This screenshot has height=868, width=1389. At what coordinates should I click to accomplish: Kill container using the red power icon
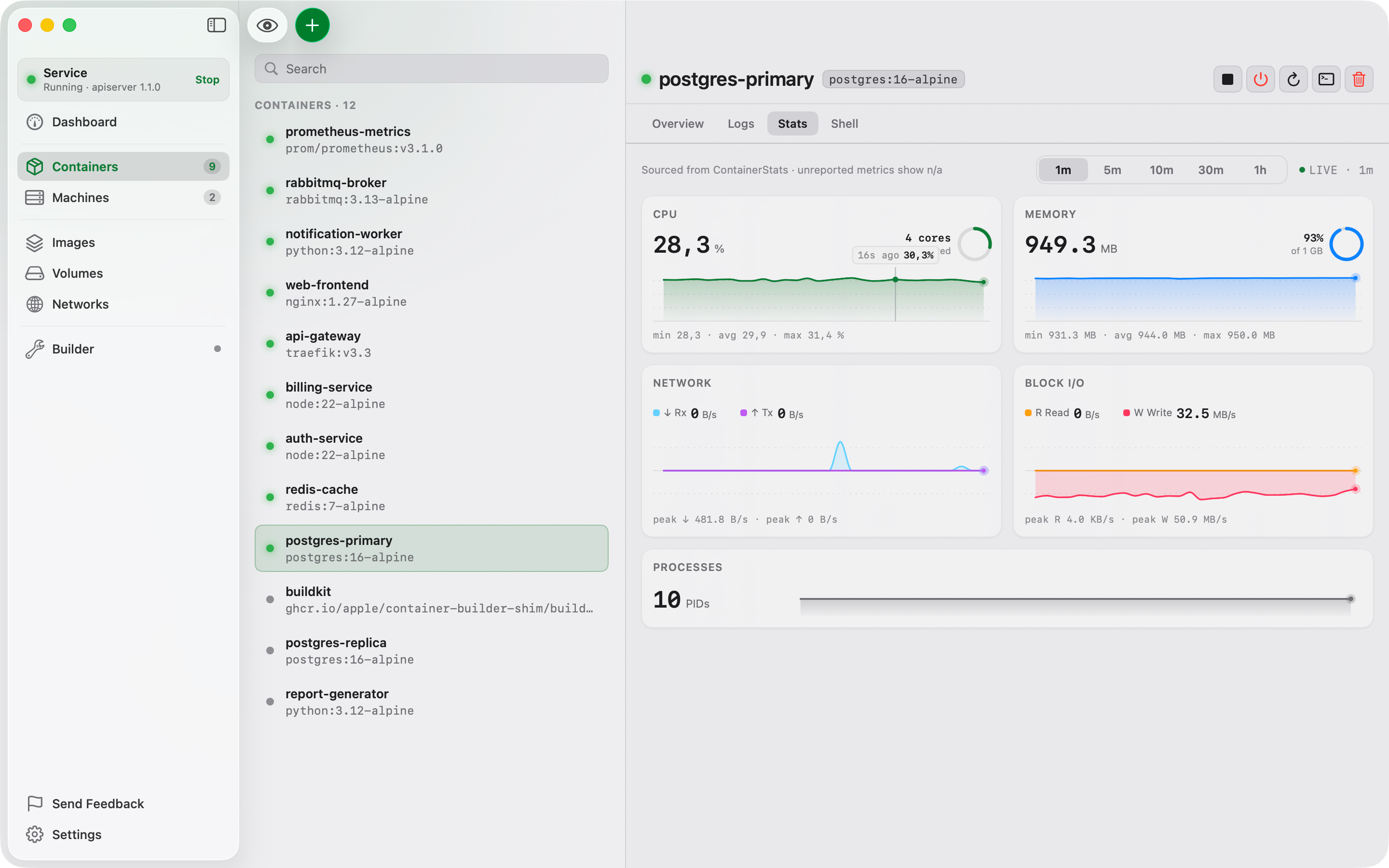[1260, 79]
